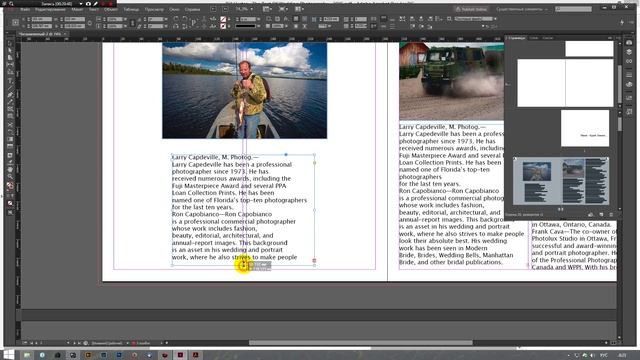Select the Selection tool arrow
640x360 pixels.
10,43
